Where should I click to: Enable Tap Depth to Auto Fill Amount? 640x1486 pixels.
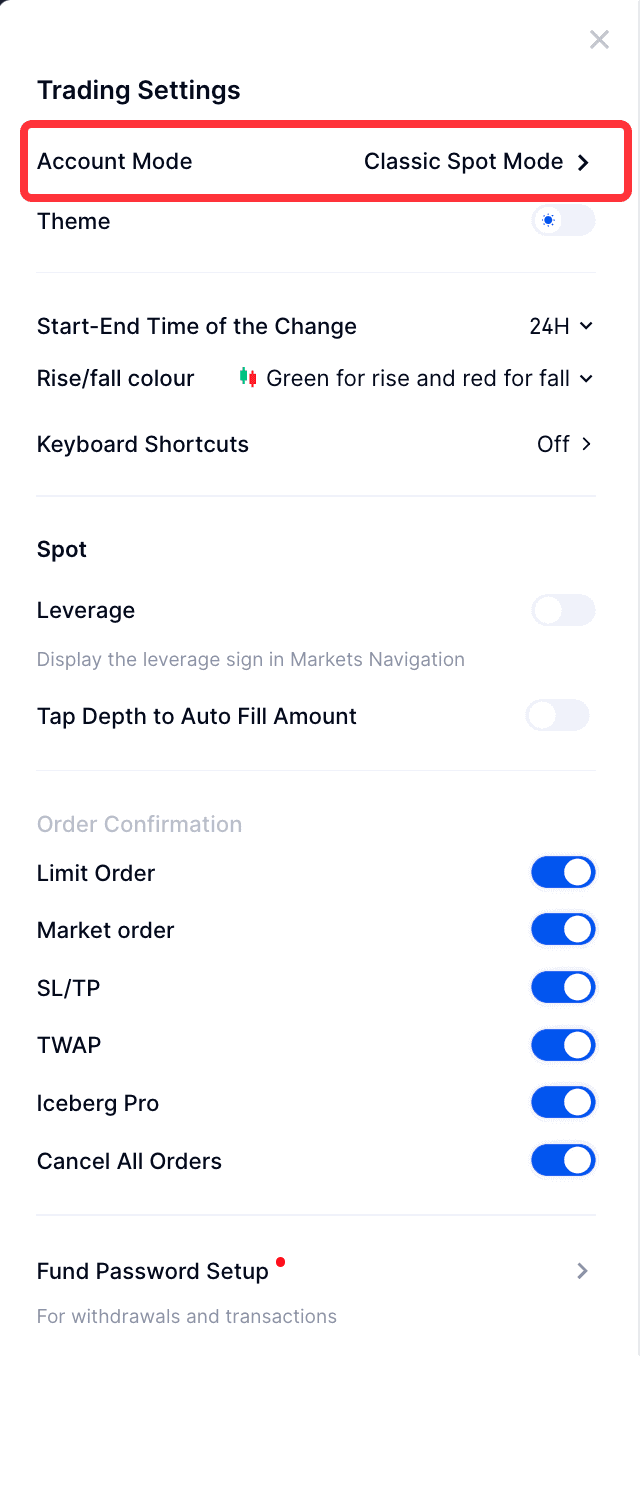click(x=558, y=715)
